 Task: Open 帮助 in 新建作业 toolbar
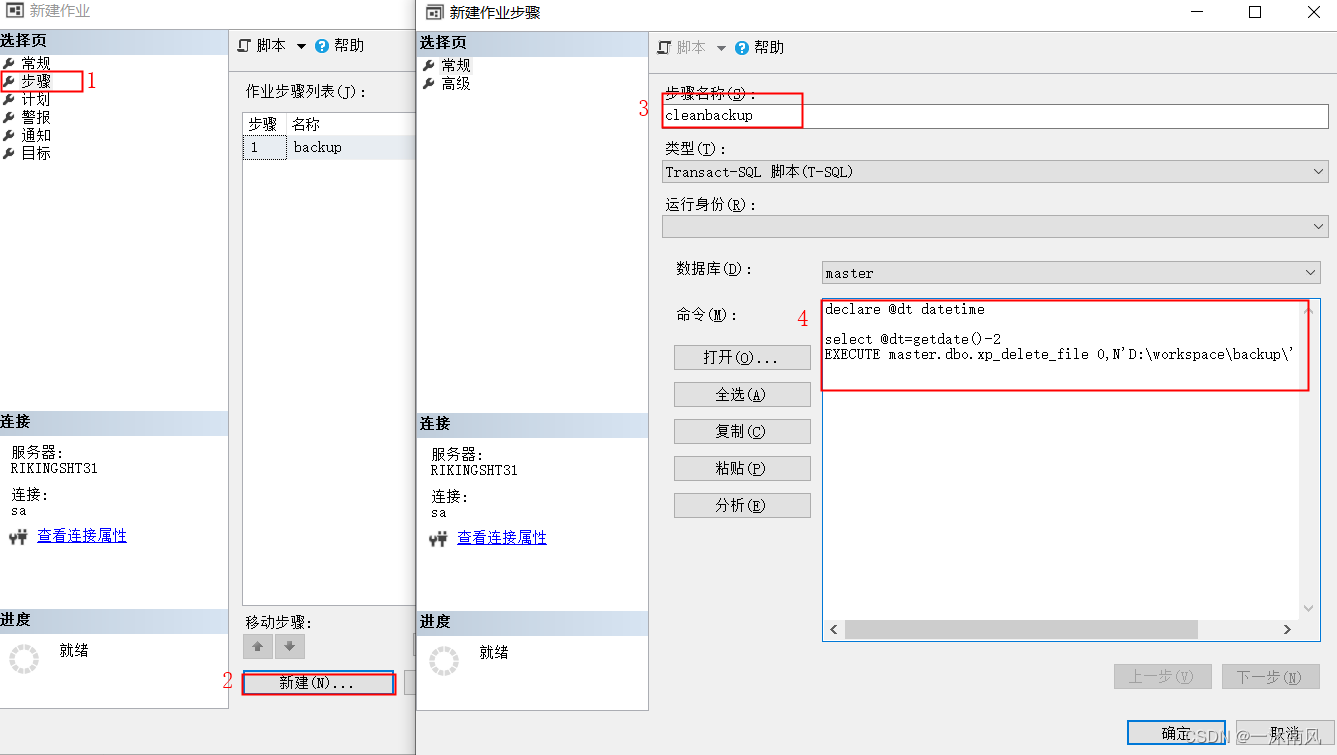tap(349, 45)
